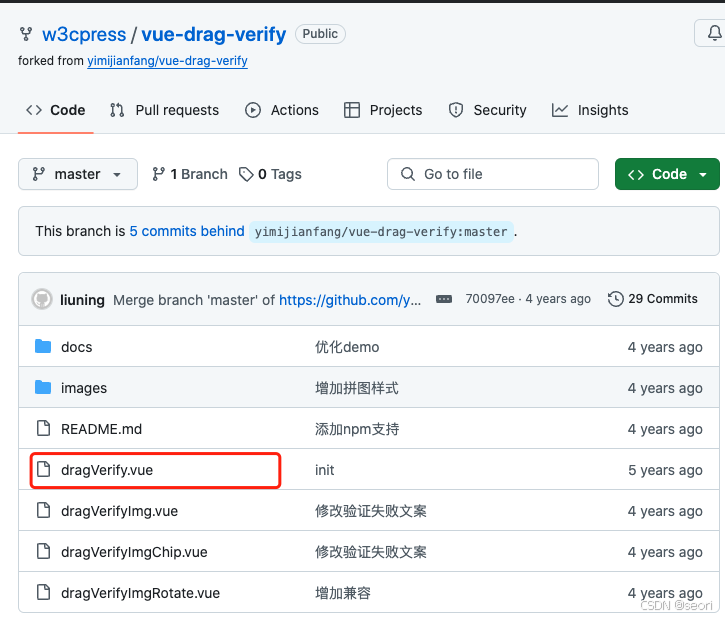Viewport: 725px width, 618px height.
Task: Open the 添加npm支持 commit message
Action: 357,429
